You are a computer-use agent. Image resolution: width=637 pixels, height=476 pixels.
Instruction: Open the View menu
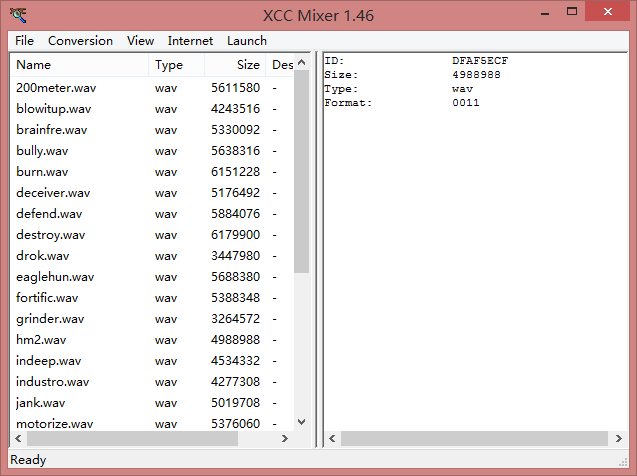point(140,41)
